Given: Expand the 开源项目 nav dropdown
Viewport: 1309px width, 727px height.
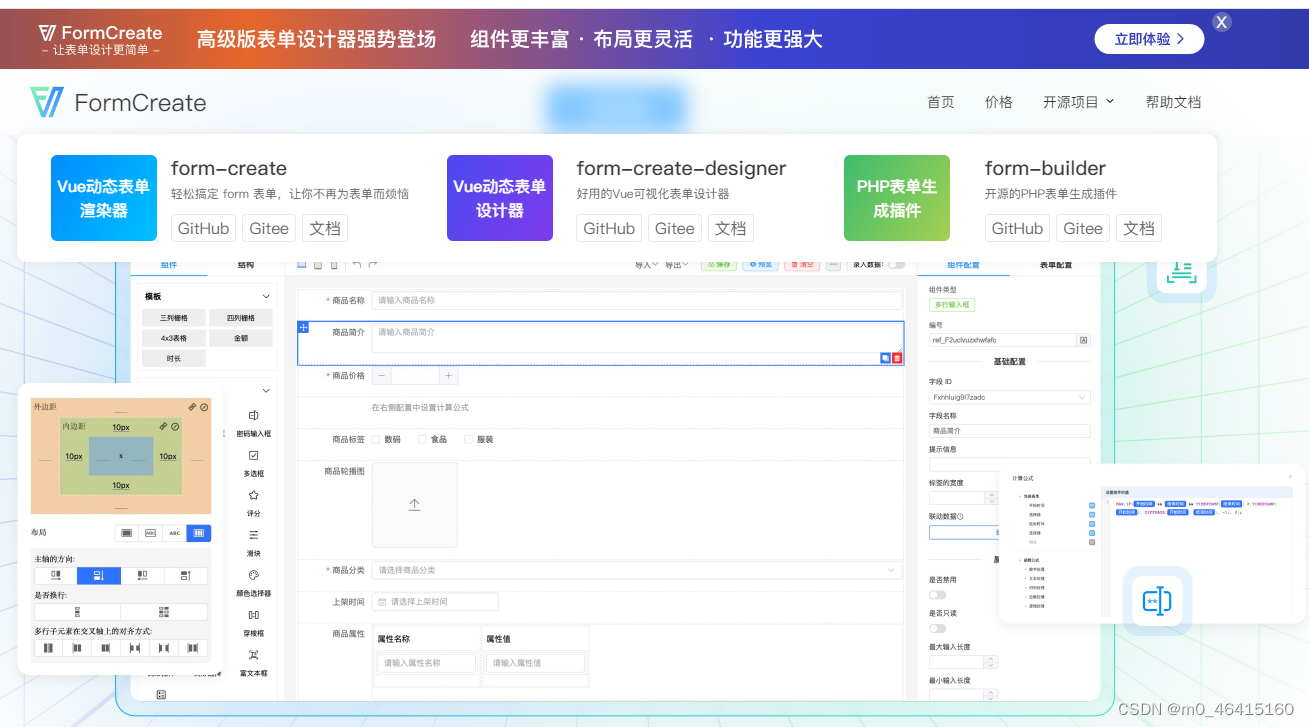Looking at the screenshot, I should [x=1078, y=102].
